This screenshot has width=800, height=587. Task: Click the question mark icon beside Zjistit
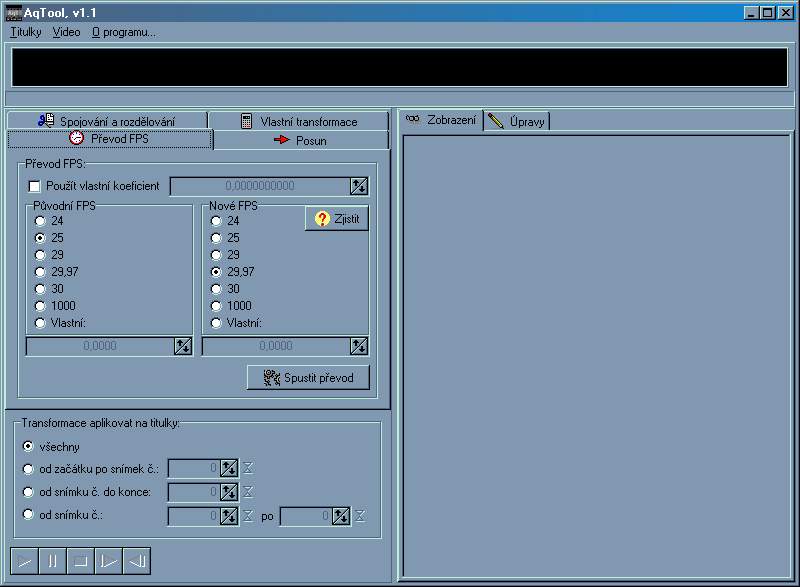tap(320, 218)
